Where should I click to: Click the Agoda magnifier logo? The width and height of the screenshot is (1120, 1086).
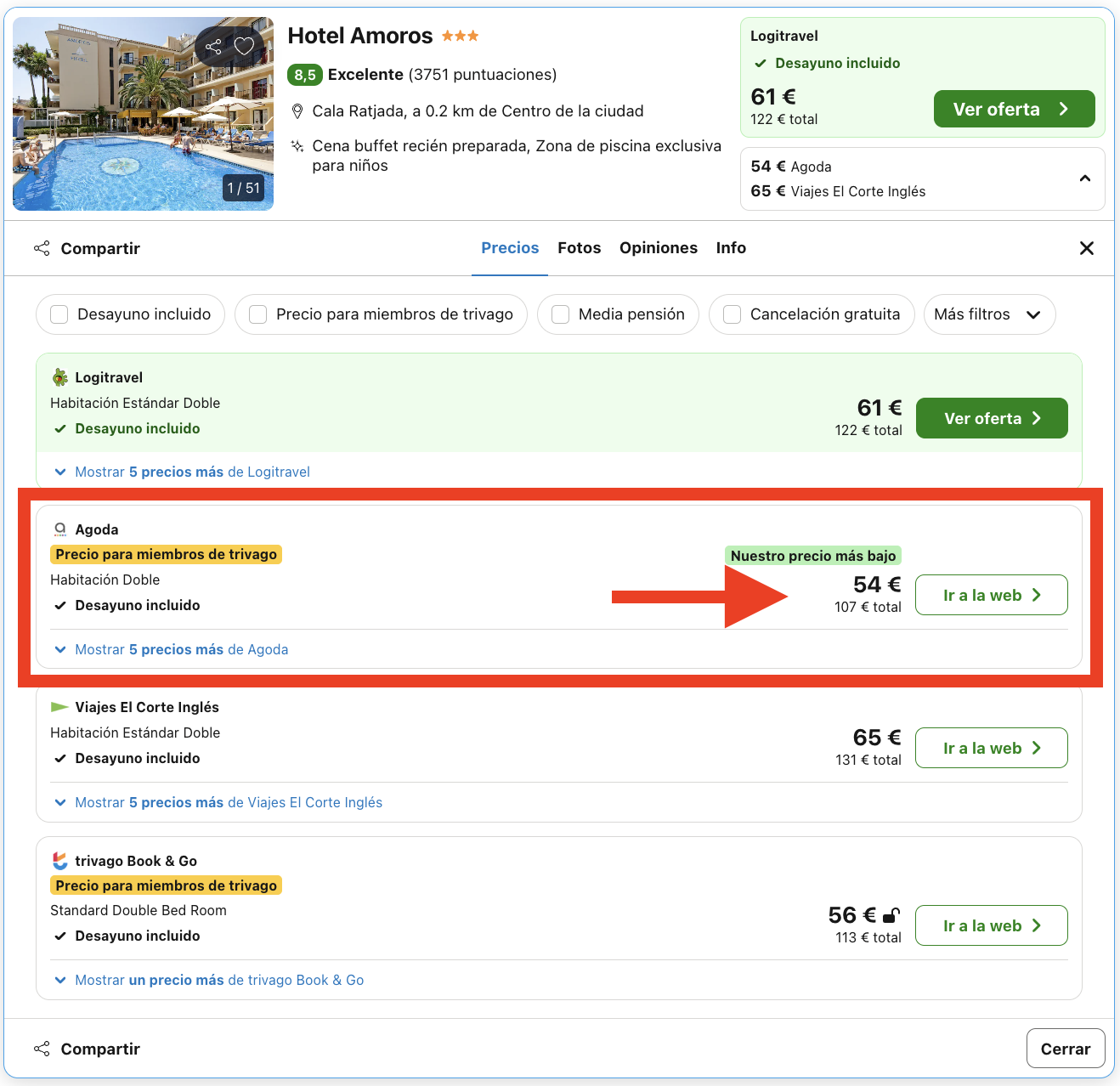point(59,529)
